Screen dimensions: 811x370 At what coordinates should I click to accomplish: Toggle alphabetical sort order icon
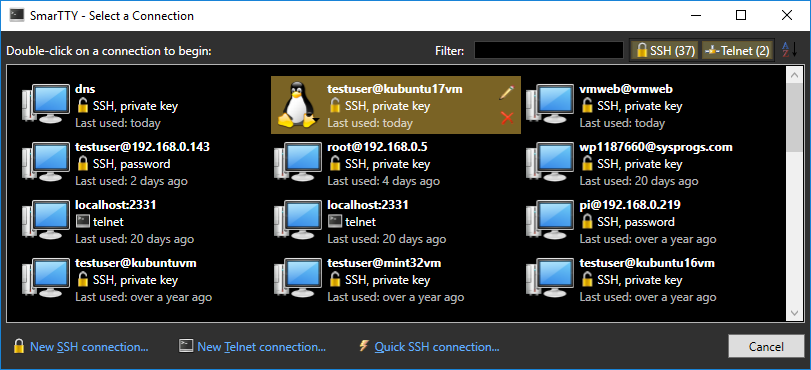click(x=789, y=50)
